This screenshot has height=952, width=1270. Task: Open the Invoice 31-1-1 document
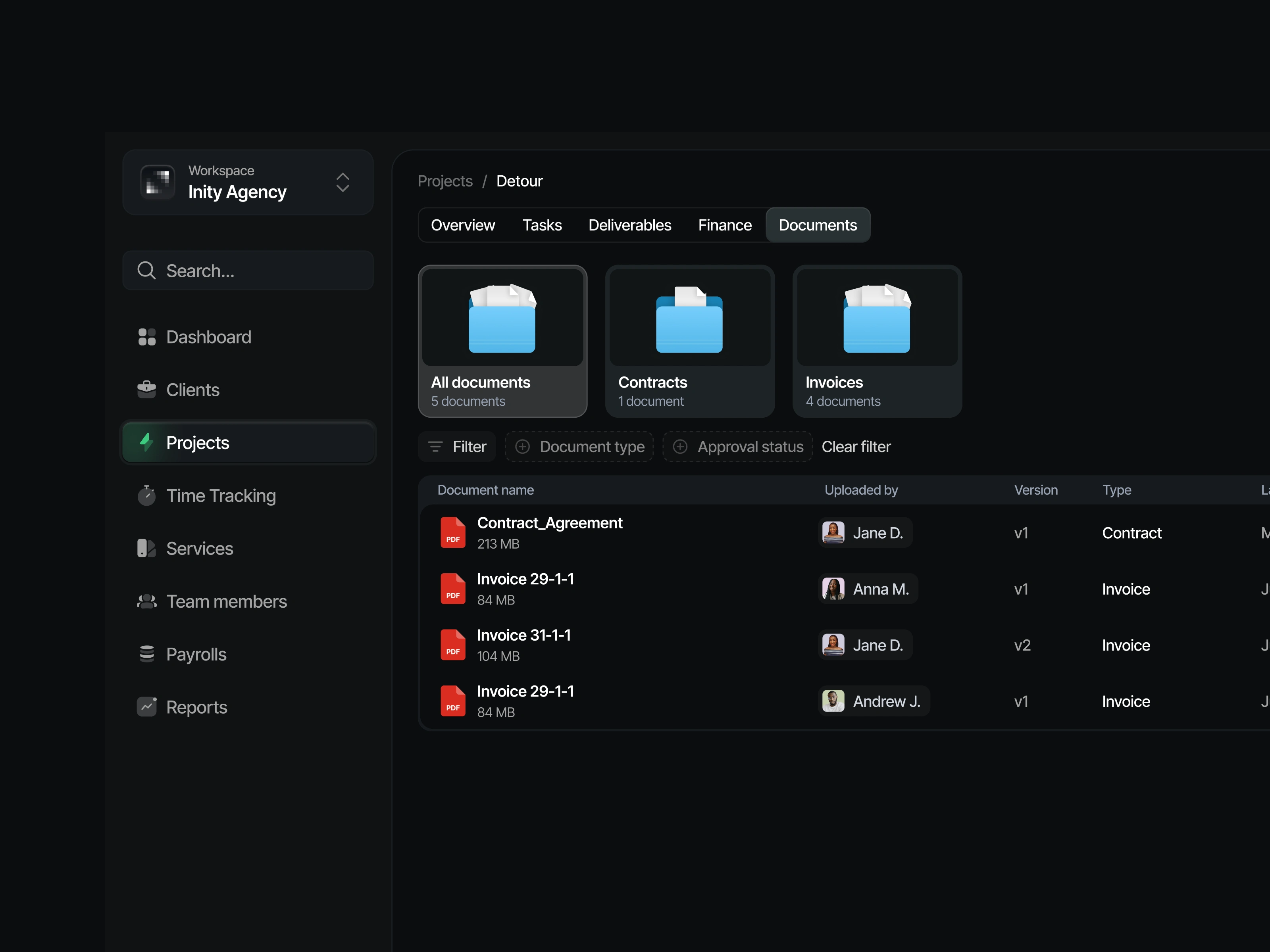[523, 635]
